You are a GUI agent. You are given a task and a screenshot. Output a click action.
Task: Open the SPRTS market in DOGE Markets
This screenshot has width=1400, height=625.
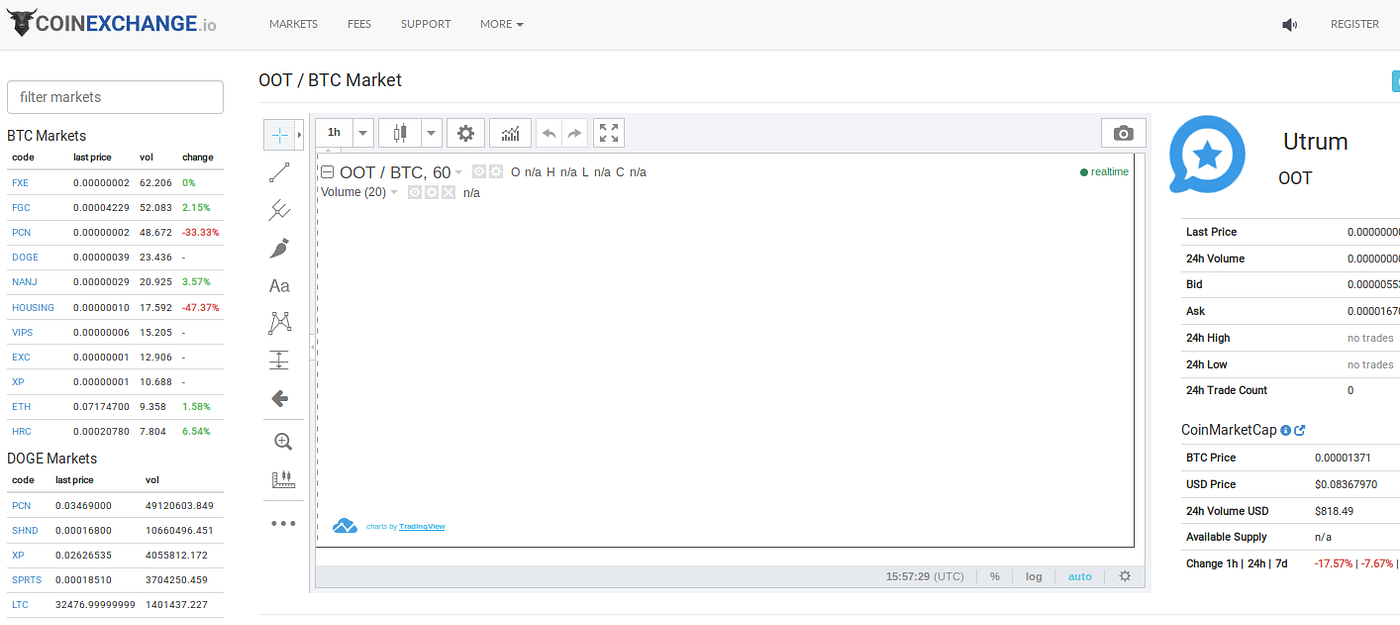27,579
